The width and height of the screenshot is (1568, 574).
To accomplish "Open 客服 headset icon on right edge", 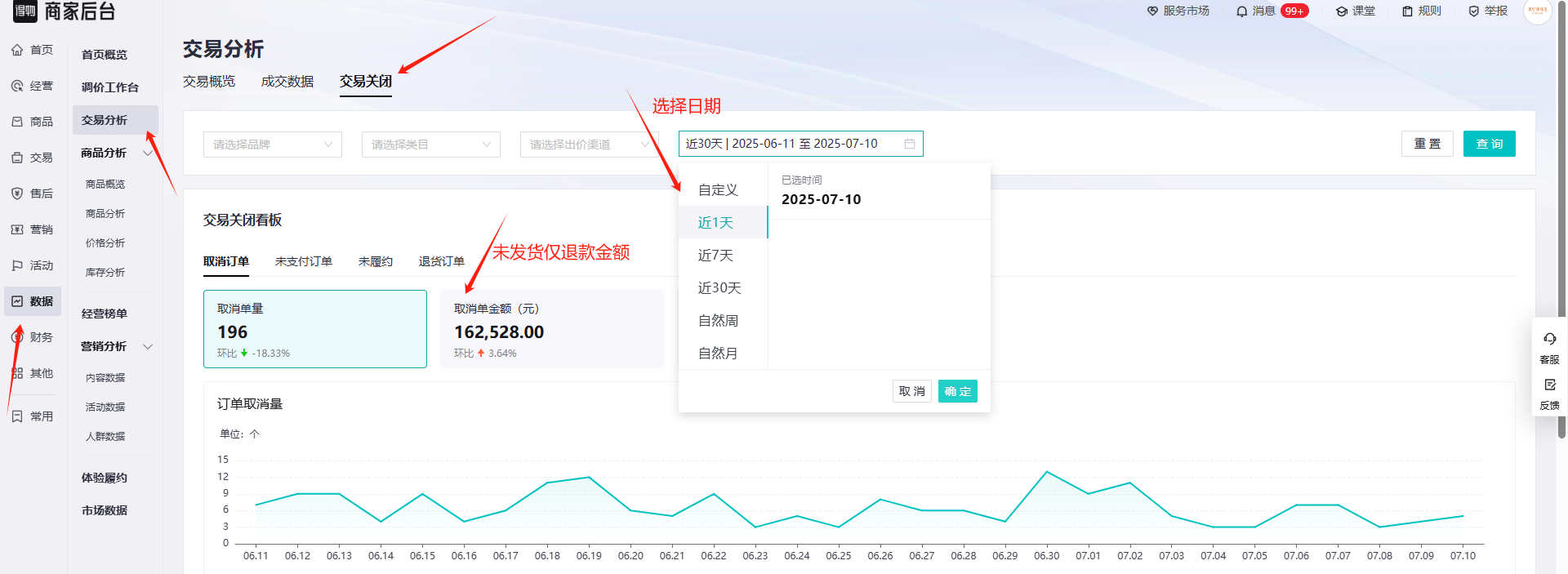I will [x=1549, y=339].
